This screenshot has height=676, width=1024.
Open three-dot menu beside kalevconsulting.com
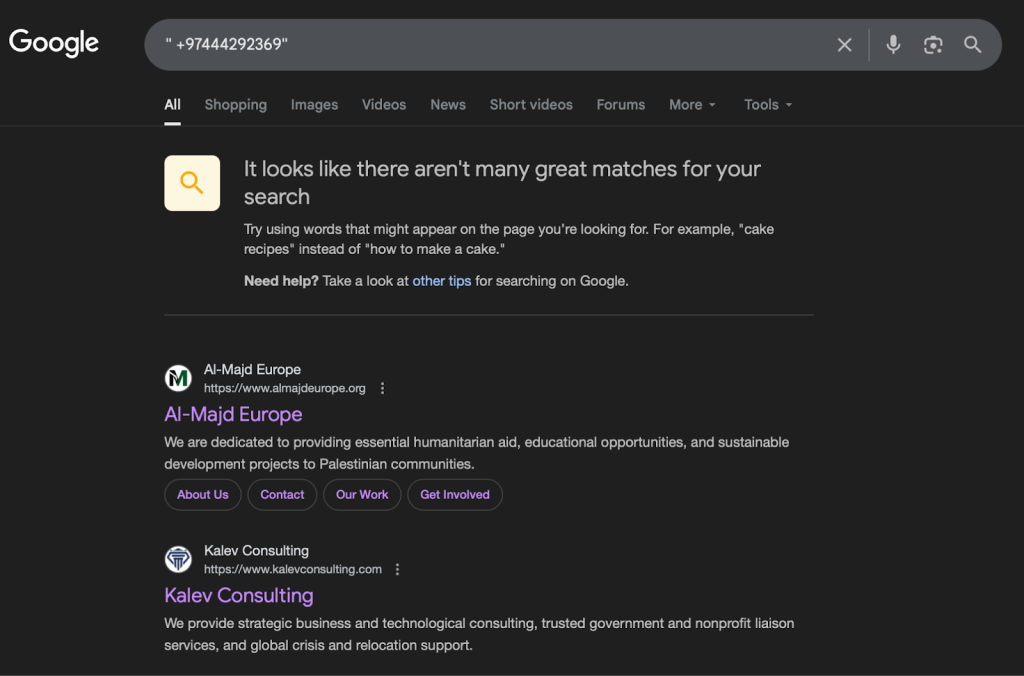coord(397,569)
